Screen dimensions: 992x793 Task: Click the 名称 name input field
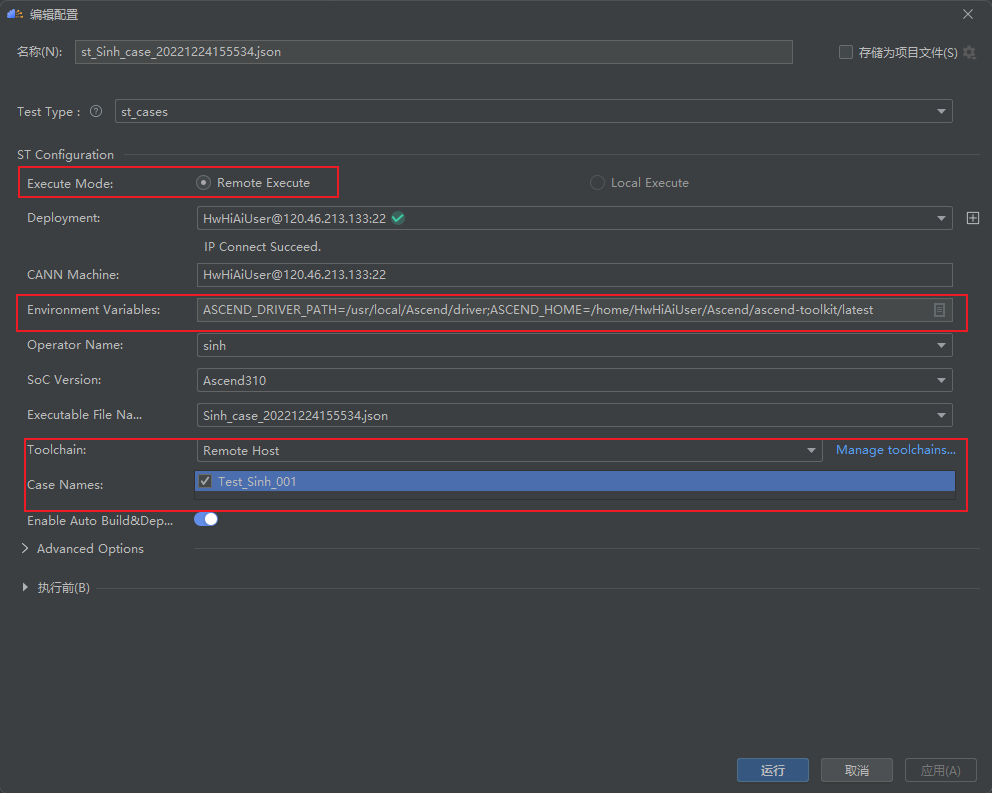433,52
